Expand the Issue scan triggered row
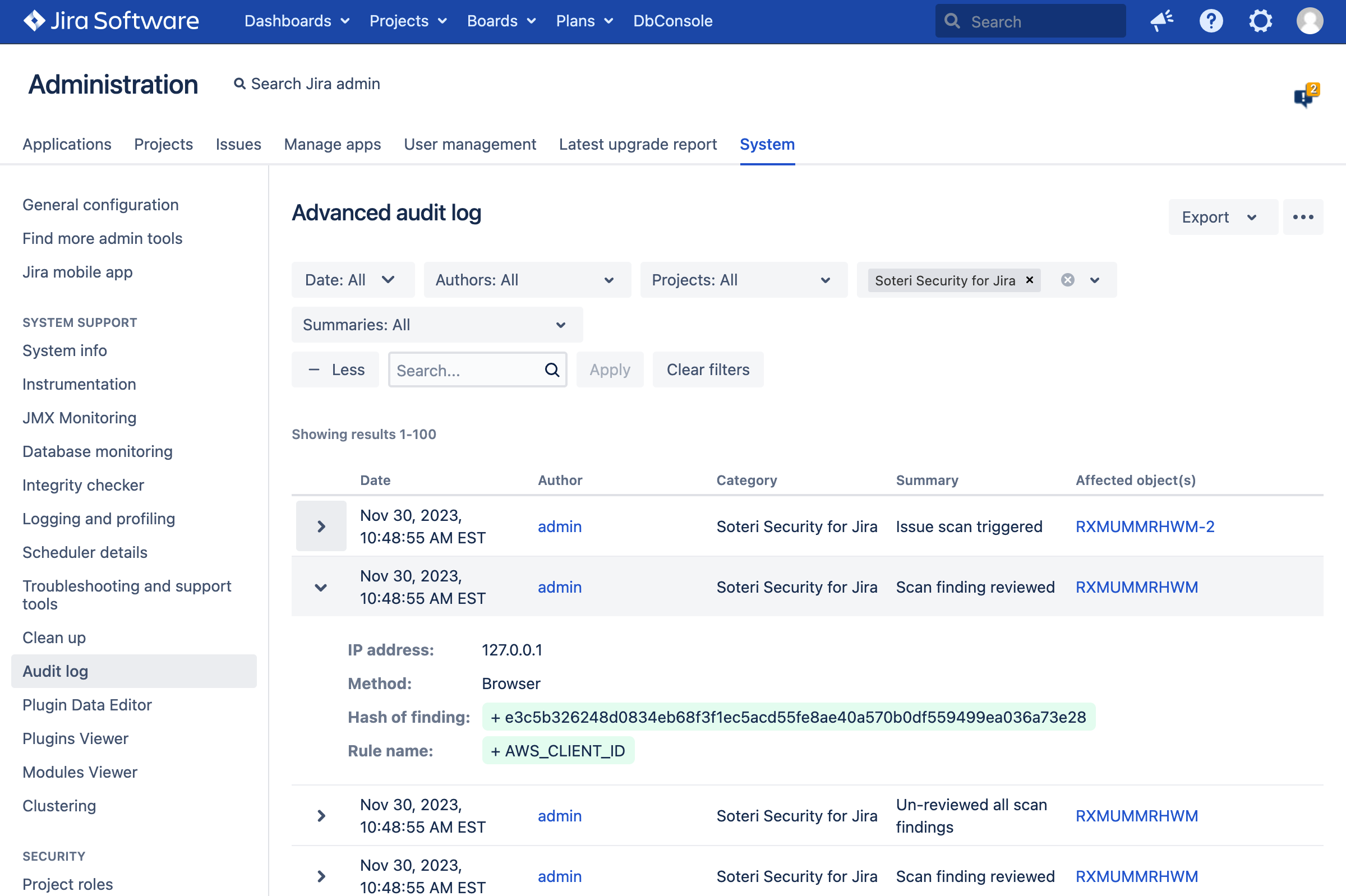Viewport: 1346px width, 896px height. 321,526
